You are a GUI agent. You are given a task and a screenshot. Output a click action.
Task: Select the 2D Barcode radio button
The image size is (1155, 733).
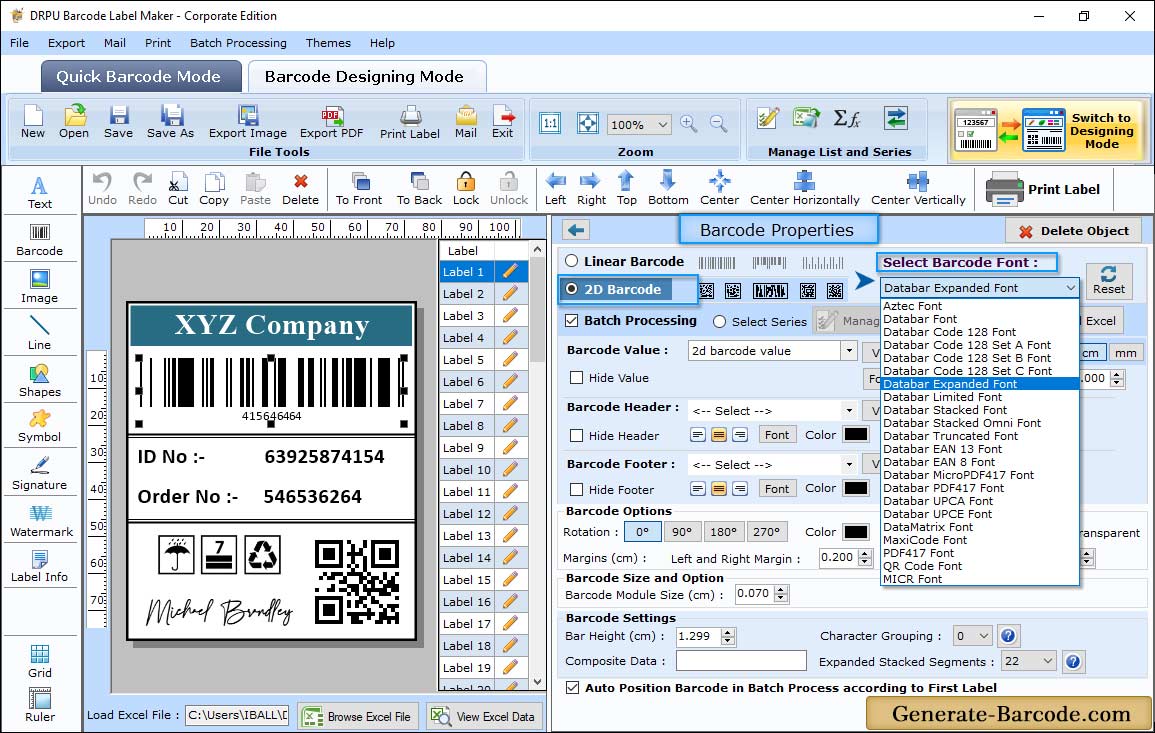(x=572, y=289)
